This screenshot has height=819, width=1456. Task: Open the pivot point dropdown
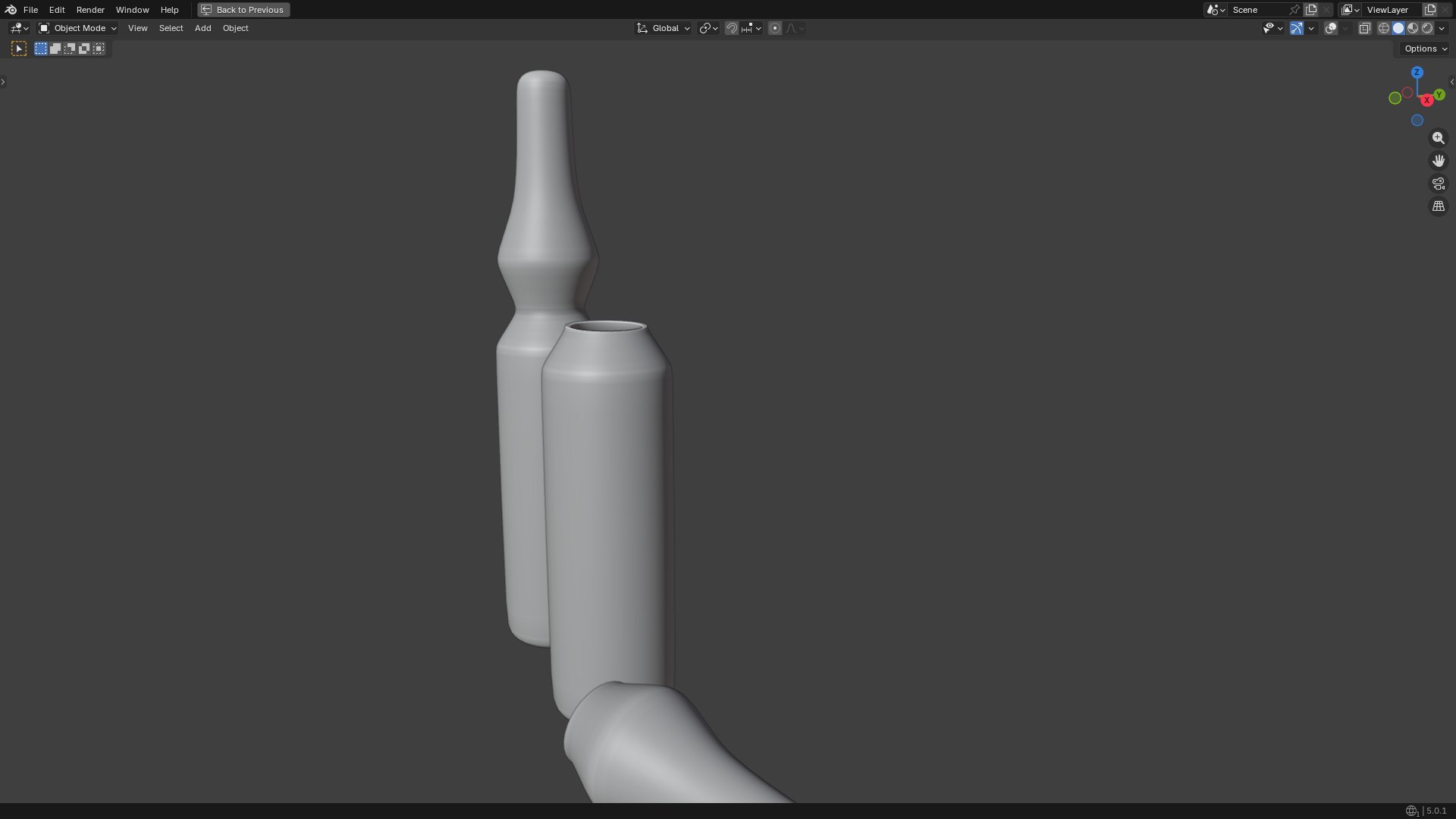[x=708, y=28]
